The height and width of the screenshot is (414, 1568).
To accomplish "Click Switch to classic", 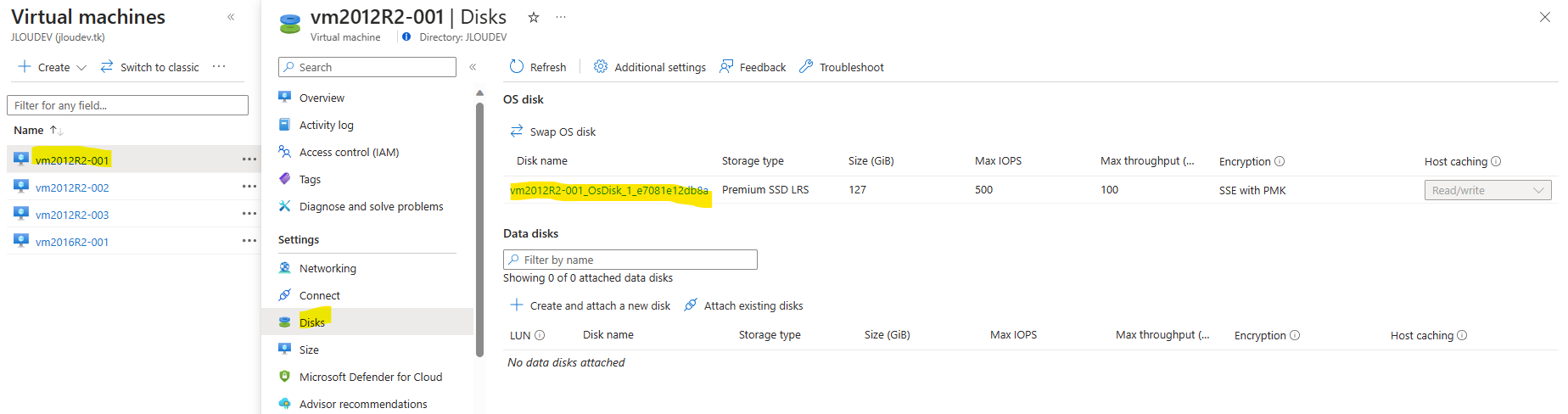I will tap(150, 67).
